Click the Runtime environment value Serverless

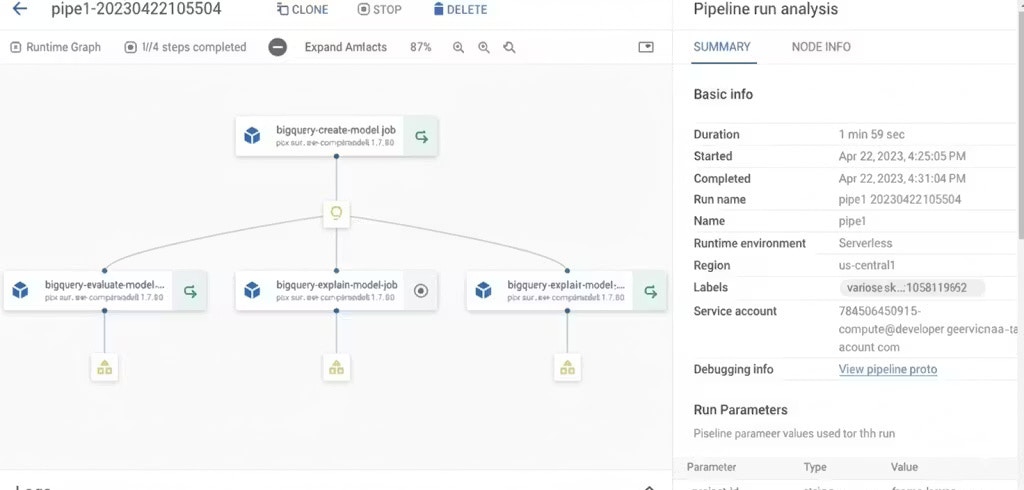865,243
